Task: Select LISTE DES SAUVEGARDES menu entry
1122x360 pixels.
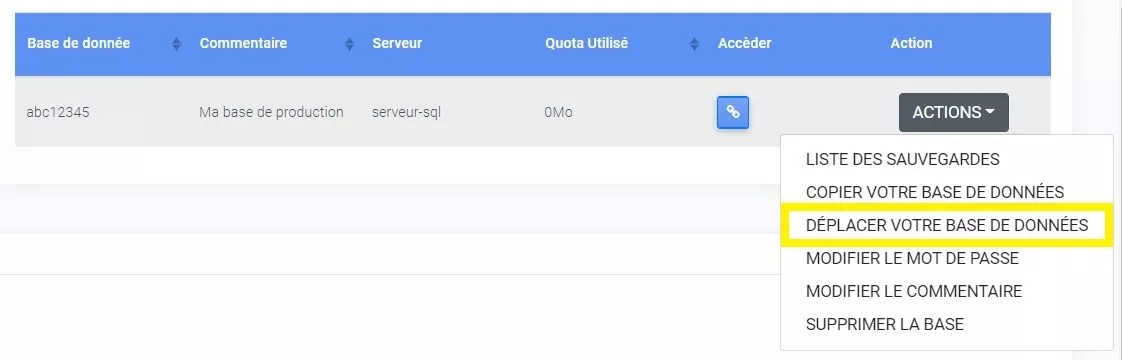Action: 902,159
